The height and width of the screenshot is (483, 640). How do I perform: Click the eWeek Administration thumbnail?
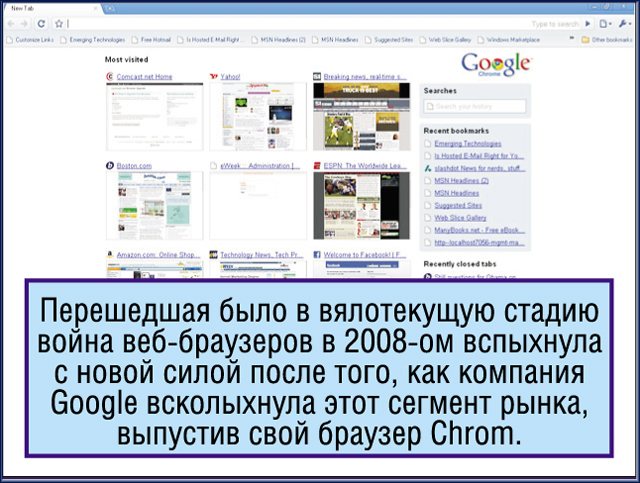pos(258,205)
